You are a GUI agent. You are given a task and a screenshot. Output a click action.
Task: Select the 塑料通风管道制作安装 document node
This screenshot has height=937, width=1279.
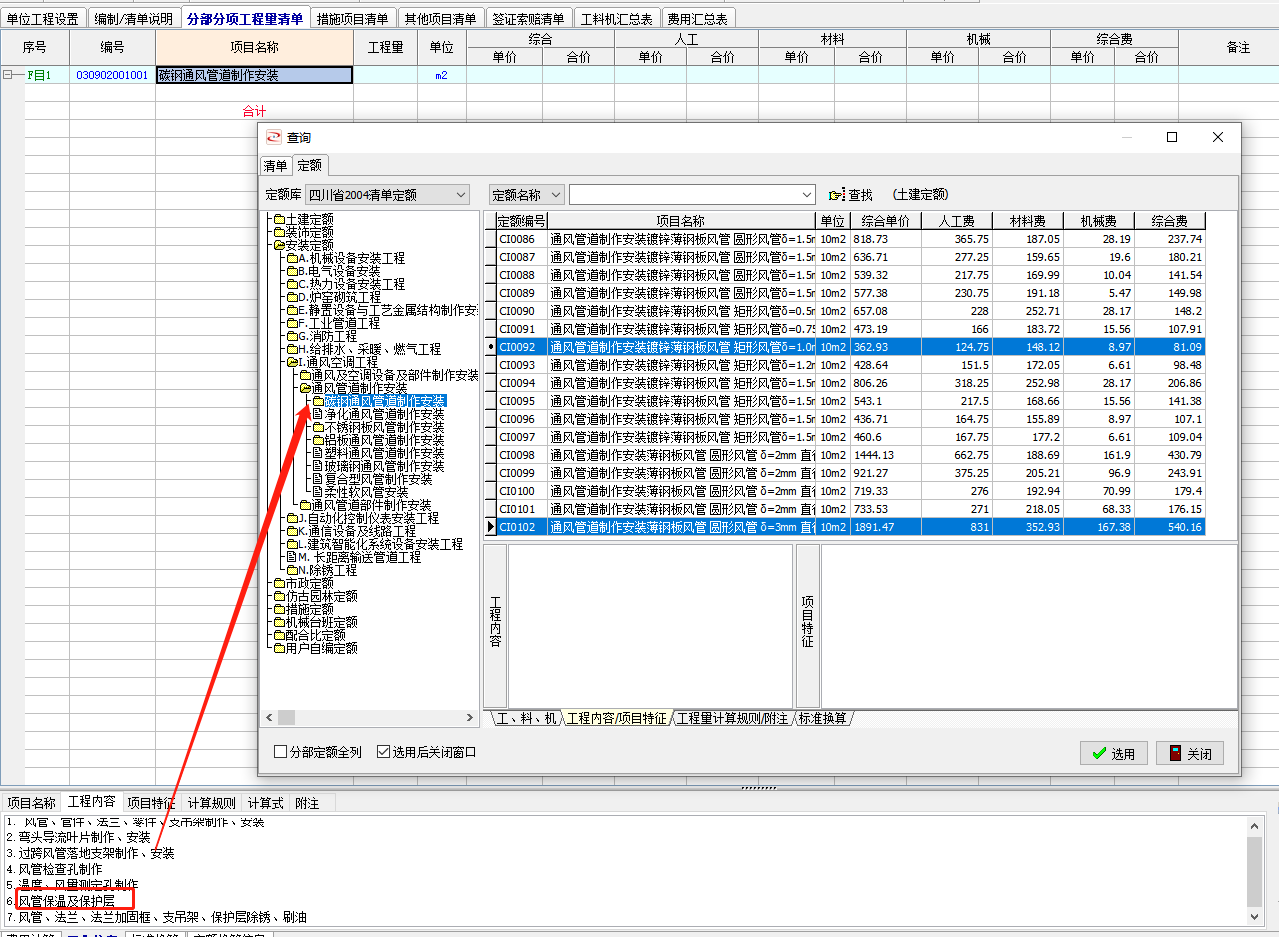(384, 453)
